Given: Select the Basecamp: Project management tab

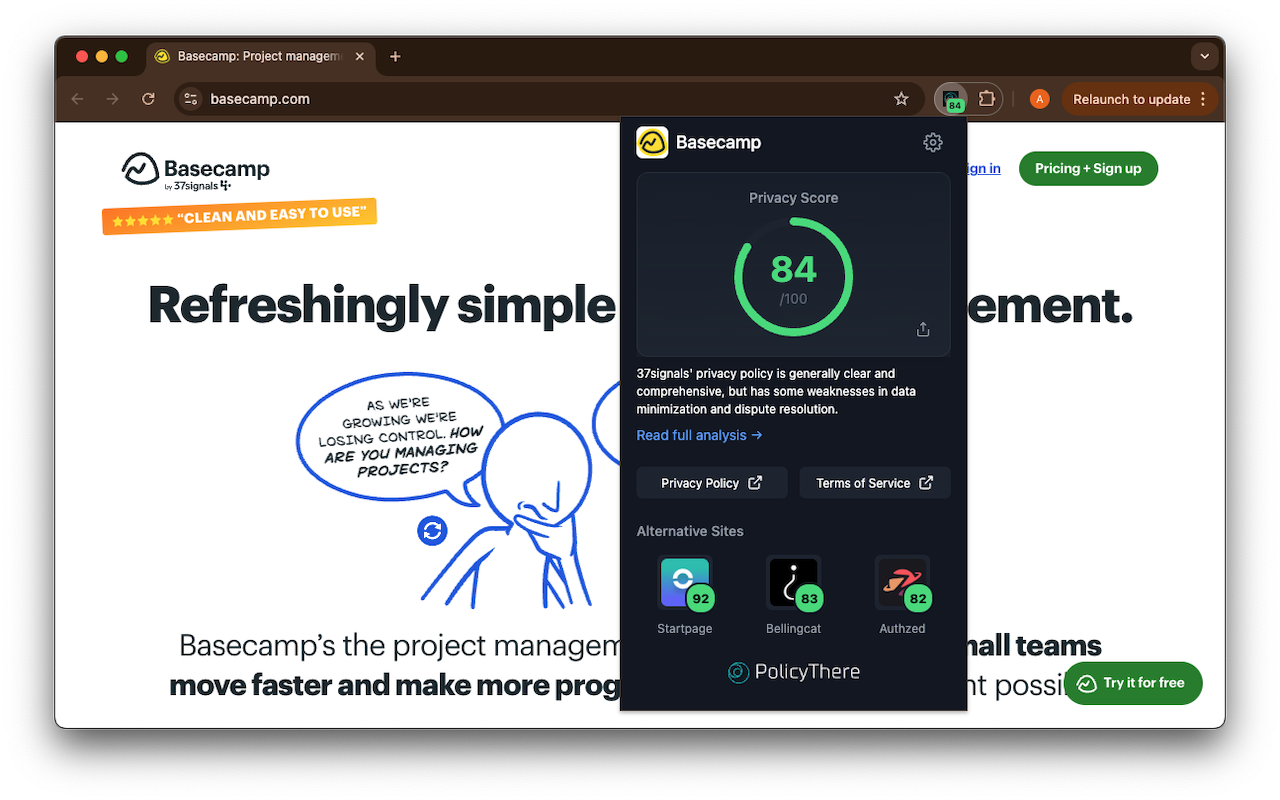Looking at the screenshot, I should click(258, 56).
